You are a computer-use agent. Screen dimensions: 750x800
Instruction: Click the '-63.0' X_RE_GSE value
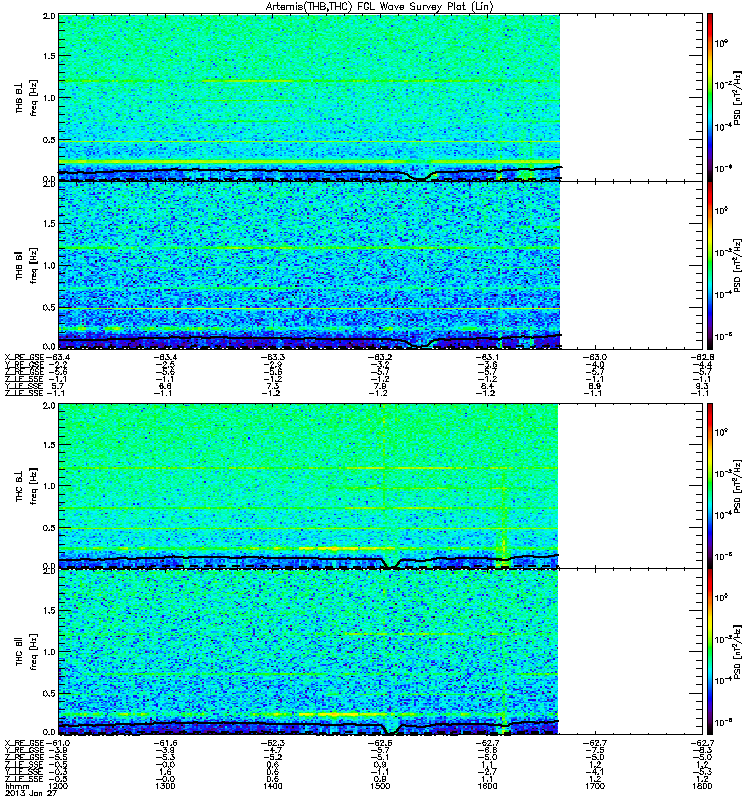pyautogui.click(x=594, y=357)
